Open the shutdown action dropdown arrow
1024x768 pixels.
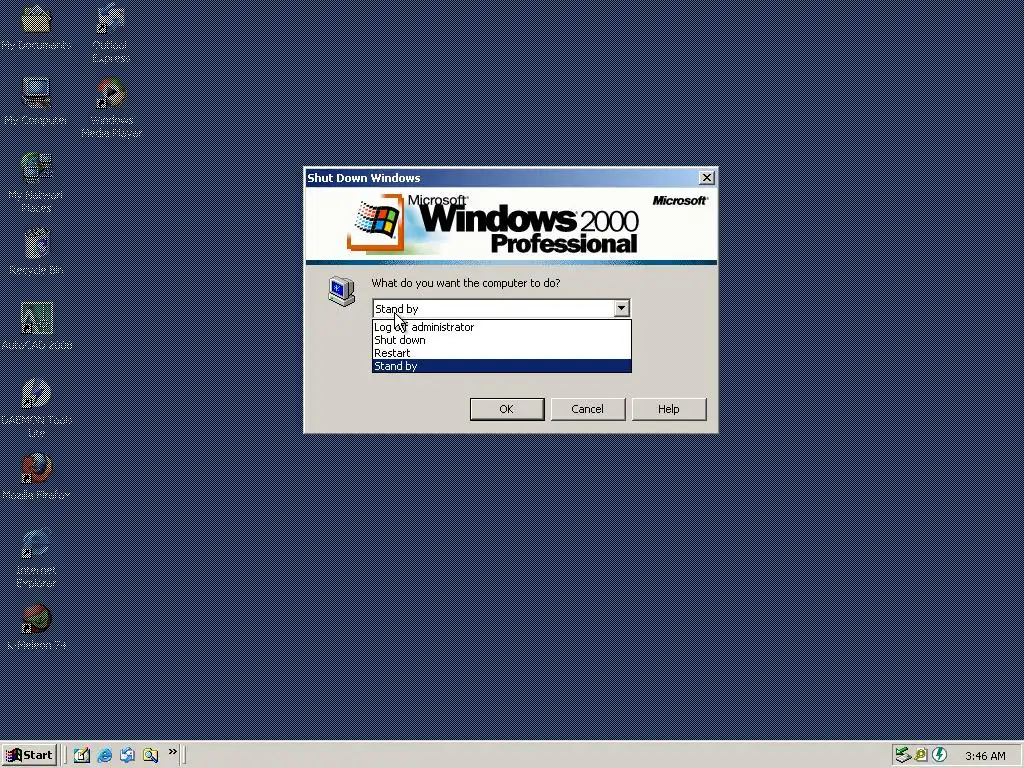[621, 308]
